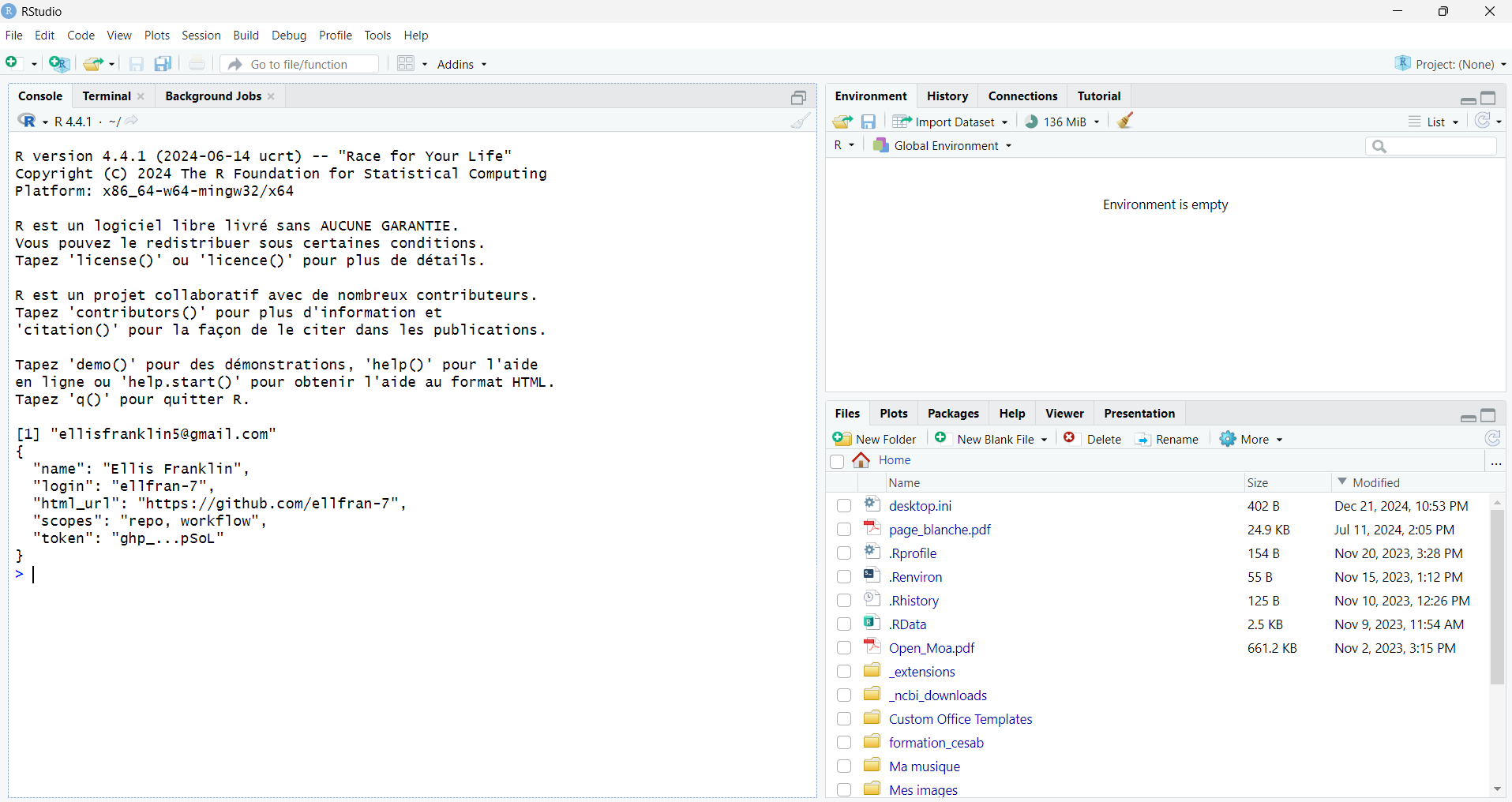Expand the Global Environment dropdown
Screen dimensions: 1512x802
click(x=943, y=146)
